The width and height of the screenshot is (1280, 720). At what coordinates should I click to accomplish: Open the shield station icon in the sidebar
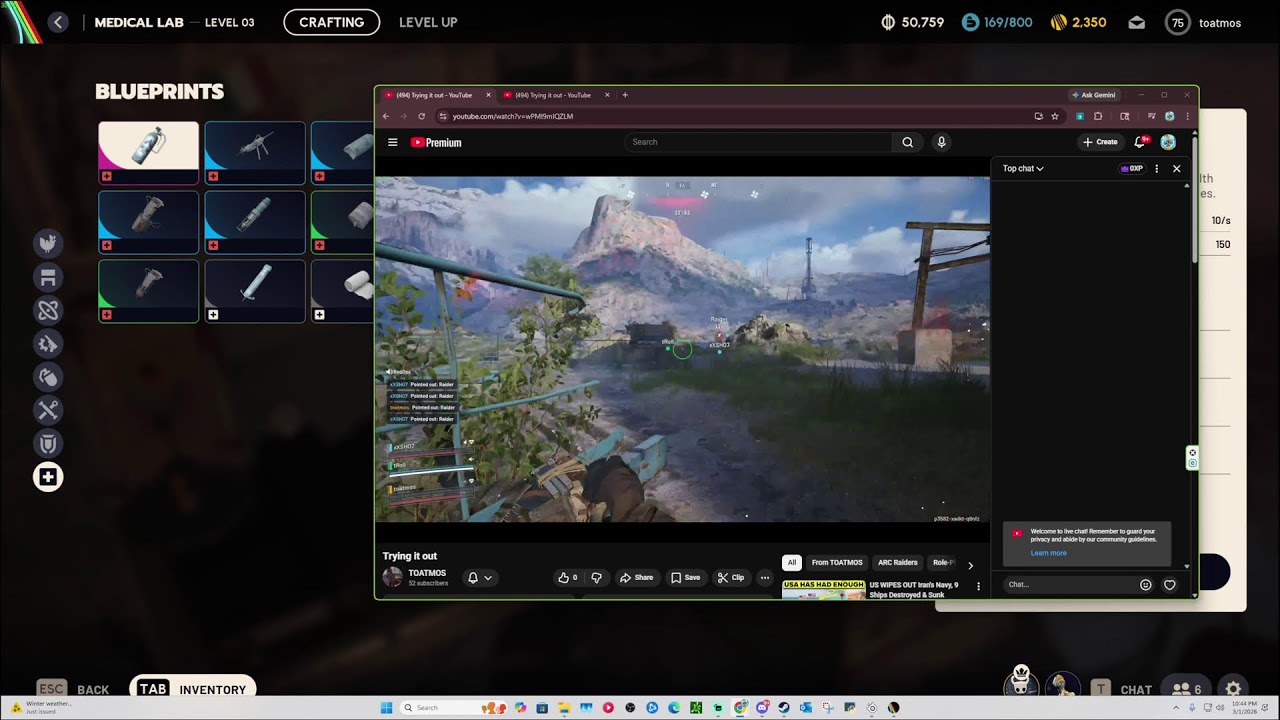pos(48,443)
